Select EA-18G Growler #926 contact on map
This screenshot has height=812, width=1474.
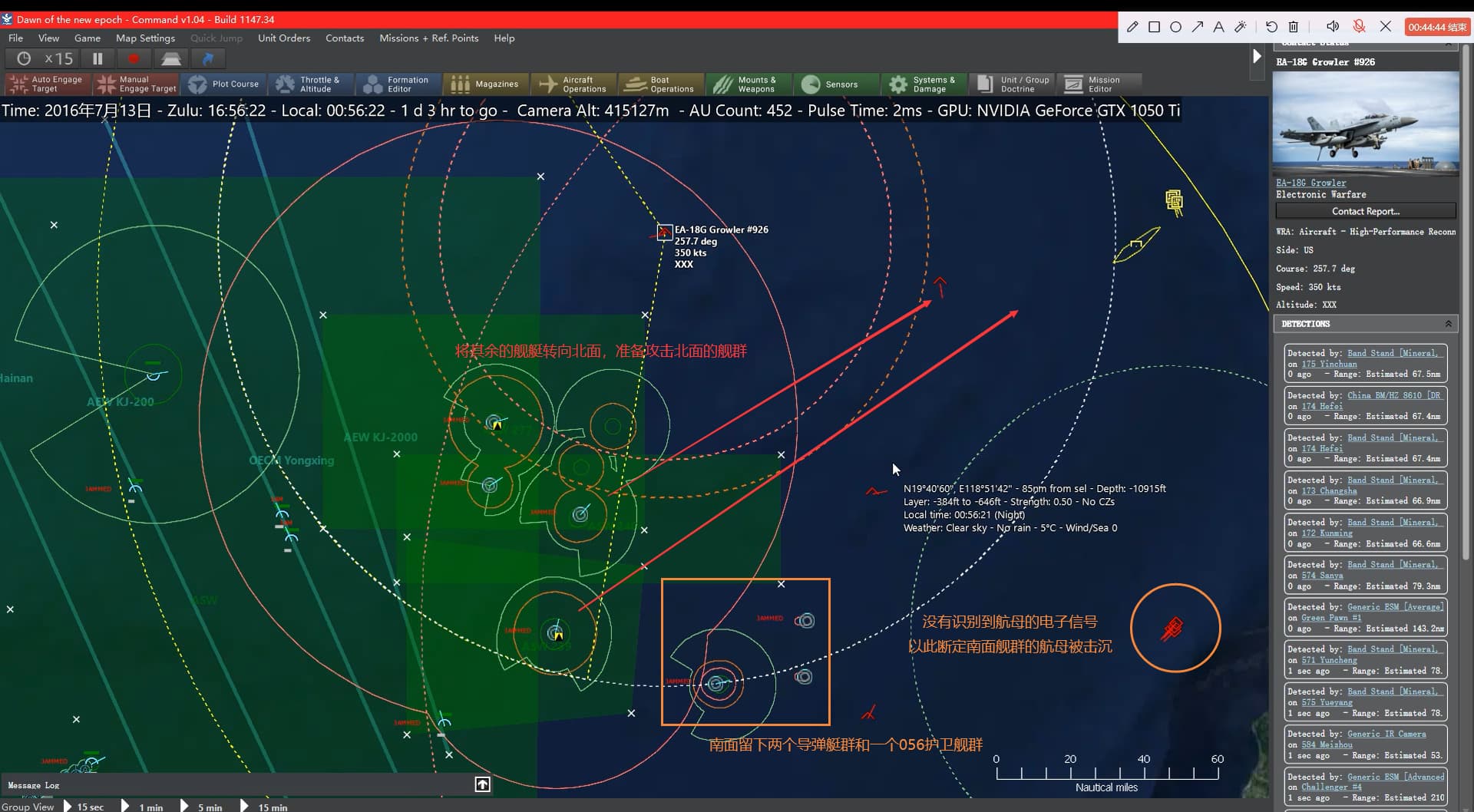click(664, 232)
